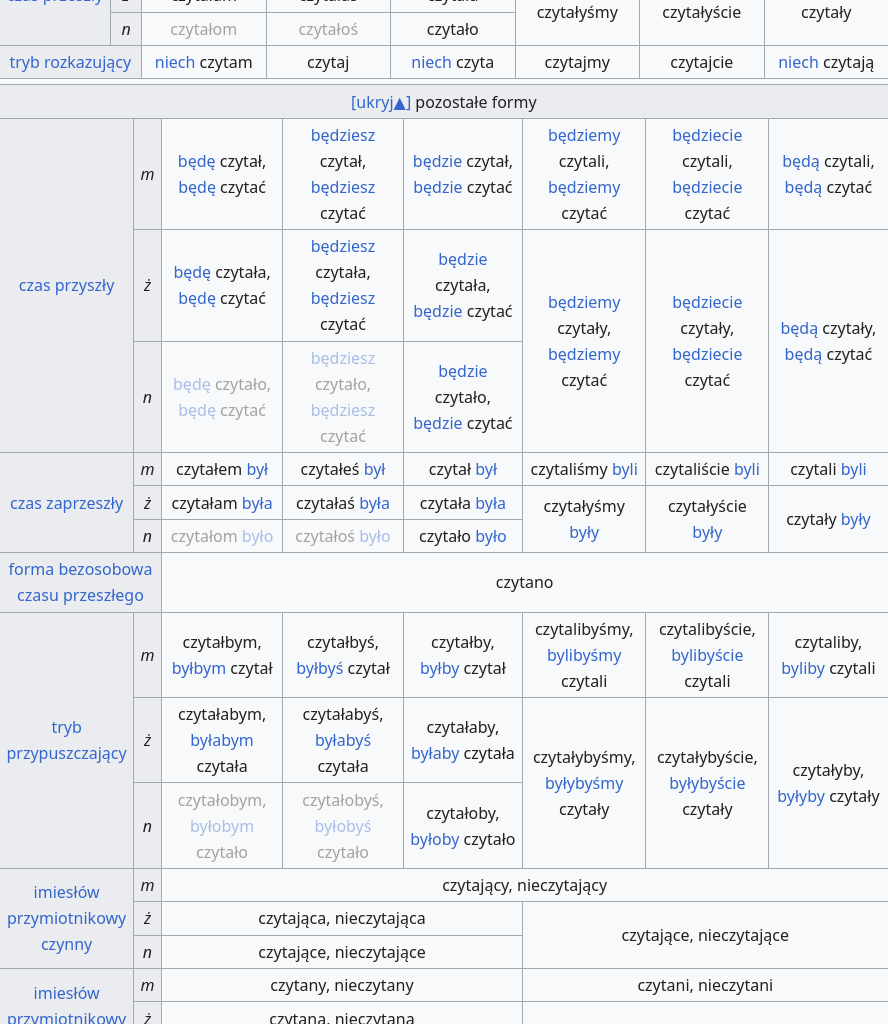Click the 'bylibyście' link
Image resolution: width=888 pixels, height=1024 pixels.
[707, 655]
